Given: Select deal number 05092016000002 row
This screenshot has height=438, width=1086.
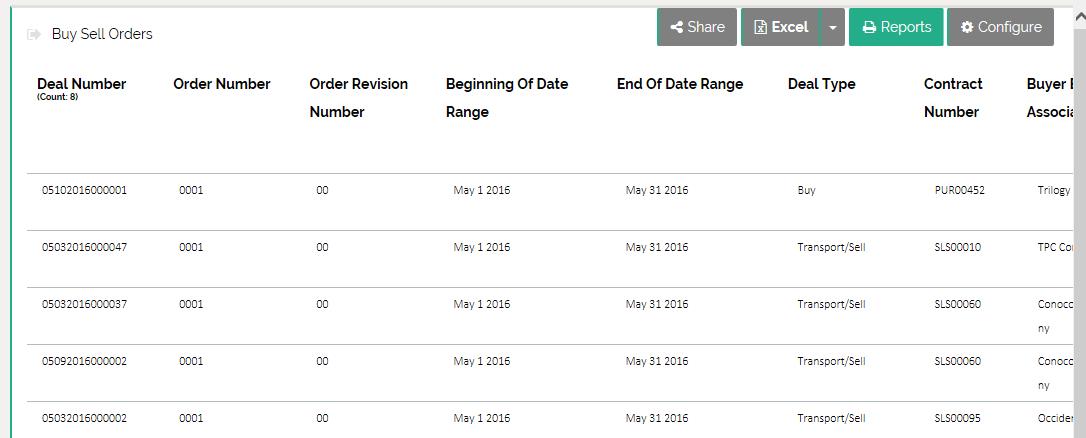Looking at the screenshot, I should click(x=84, y=361).
